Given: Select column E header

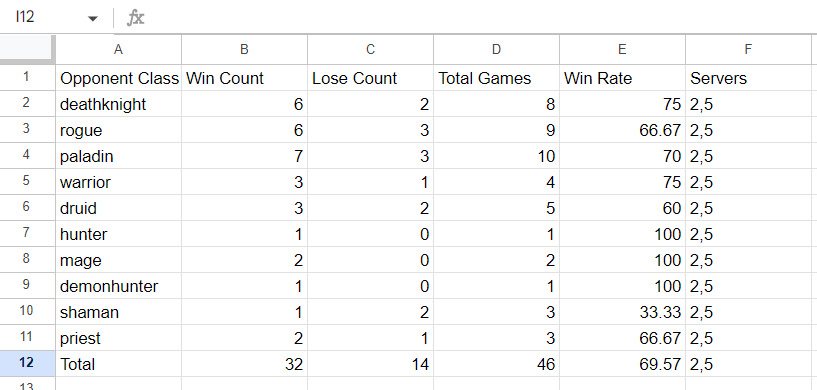Looking at the screenshot, I should pos(623,50).
